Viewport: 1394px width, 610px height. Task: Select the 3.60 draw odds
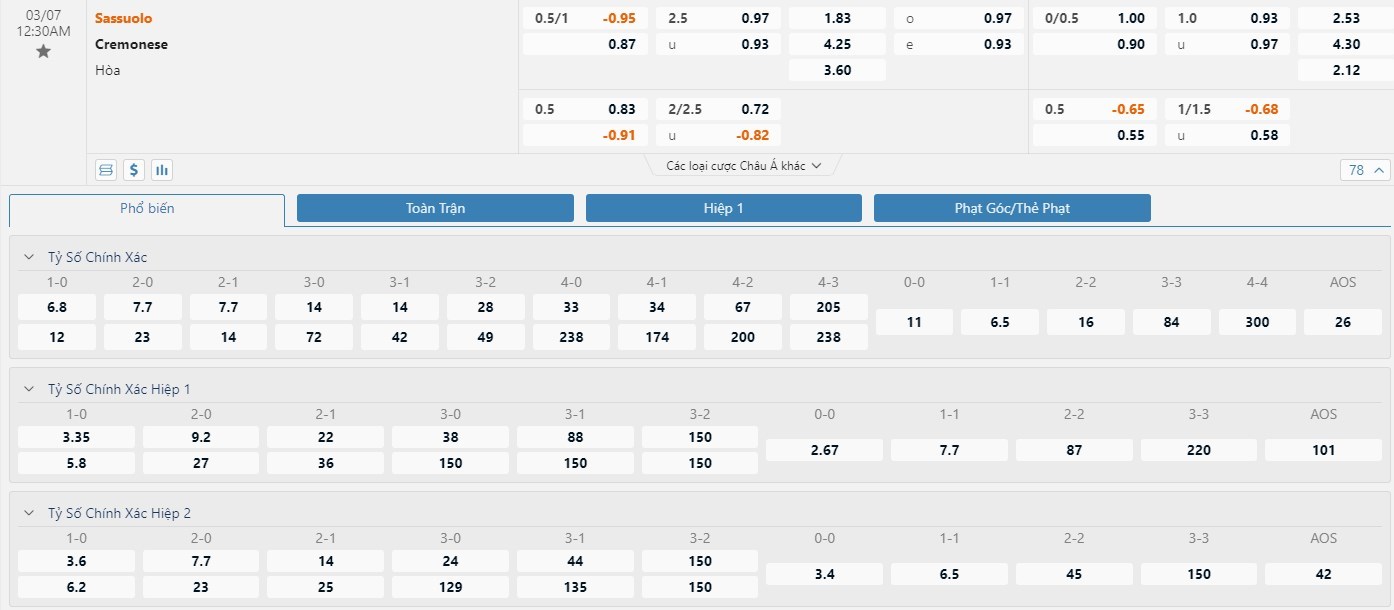tap(837, 70)
